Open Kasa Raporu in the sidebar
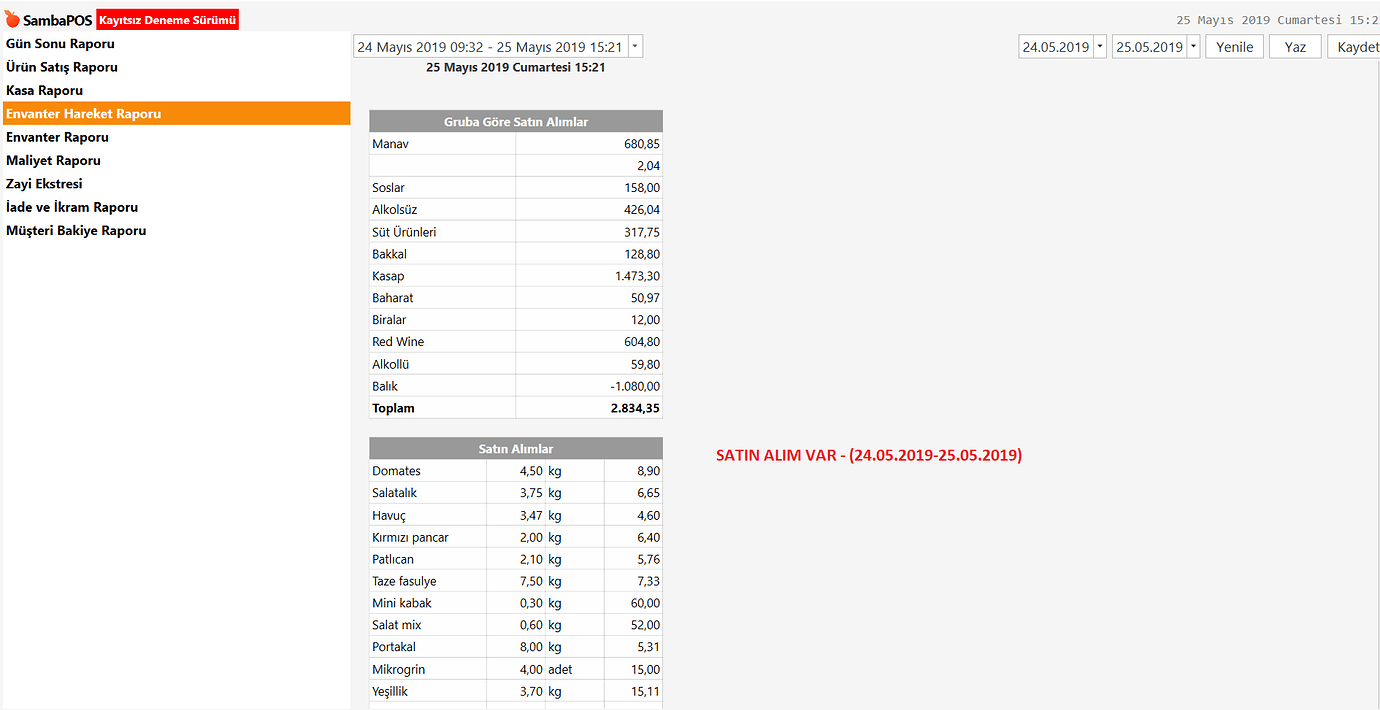The height and width of the screenshot is (710, 1380). 44,90
